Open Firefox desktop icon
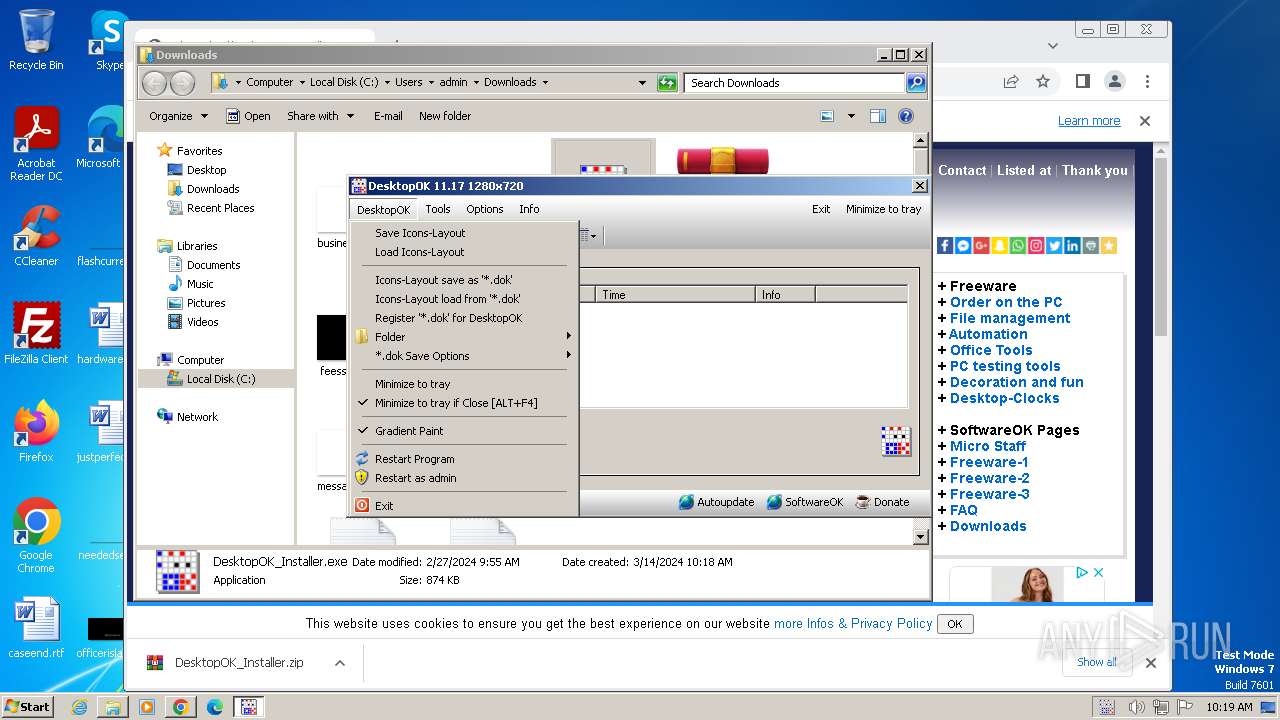 pos(36,432)
